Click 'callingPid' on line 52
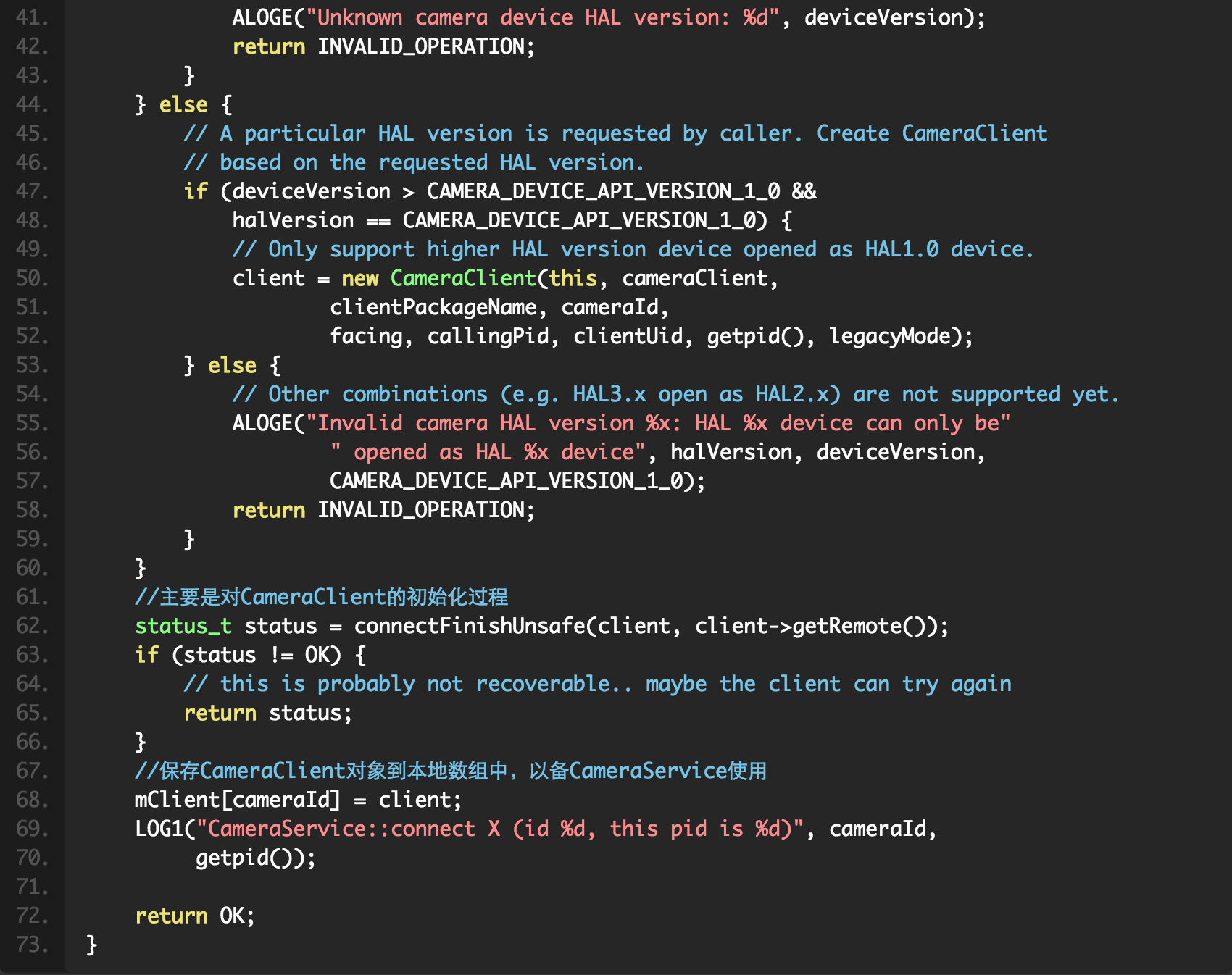The width and height of the screenshot is (1232, 975). pos(488,336)
